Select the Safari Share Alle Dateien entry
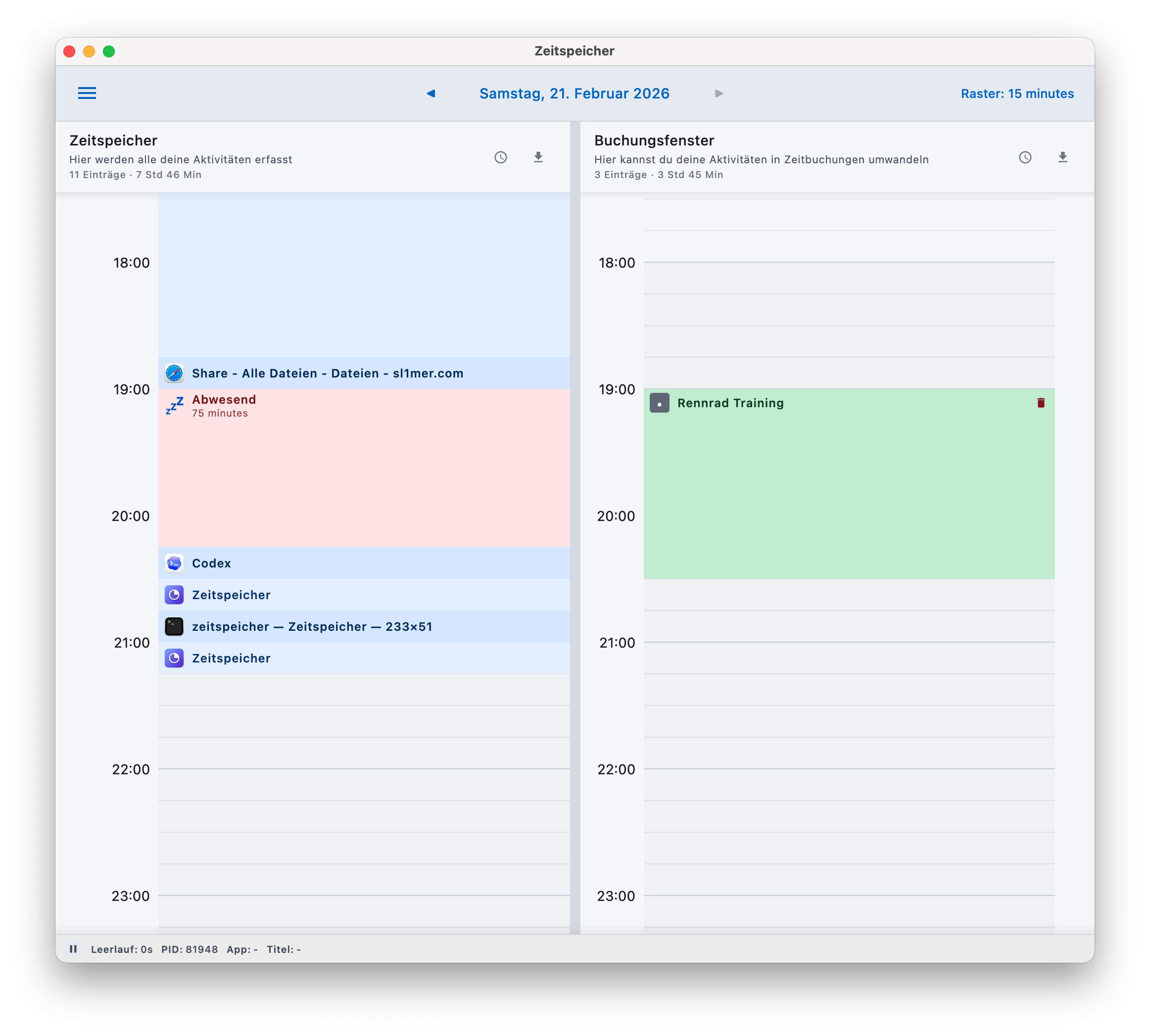The image size is (1150, 1036). point(328,374)
